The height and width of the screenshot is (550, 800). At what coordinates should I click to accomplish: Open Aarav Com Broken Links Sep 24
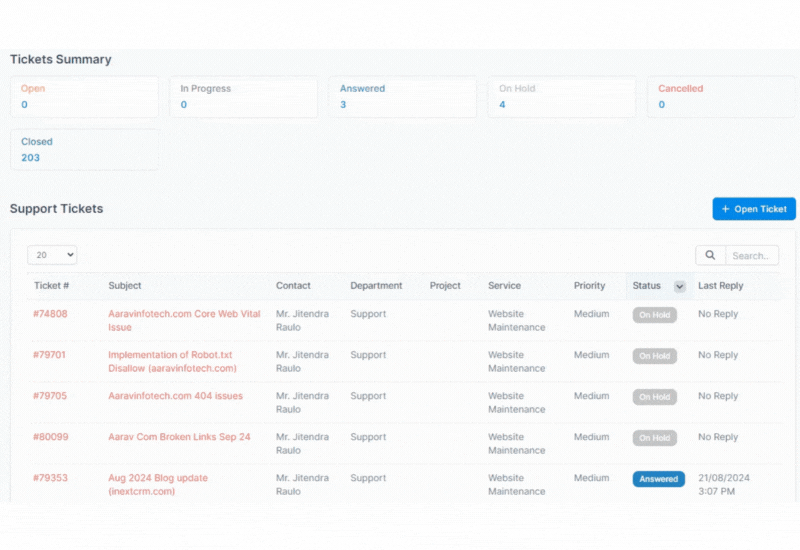179,437
